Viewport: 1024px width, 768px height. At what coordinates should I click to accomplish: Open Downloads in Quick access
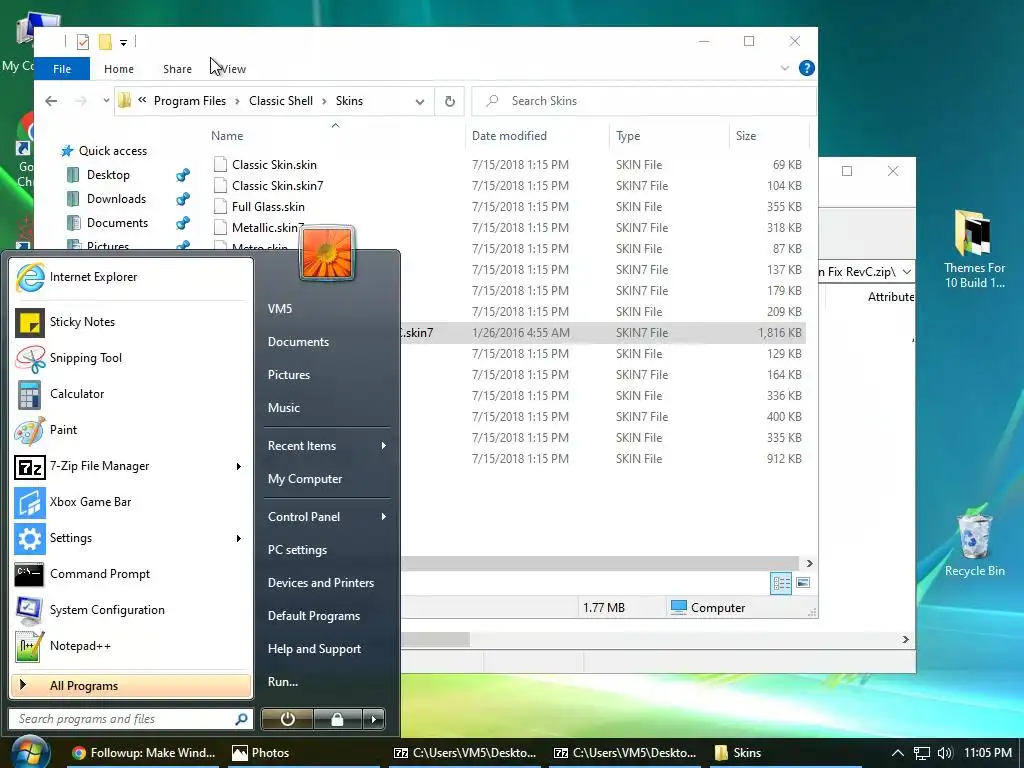(x=116, y=199)
